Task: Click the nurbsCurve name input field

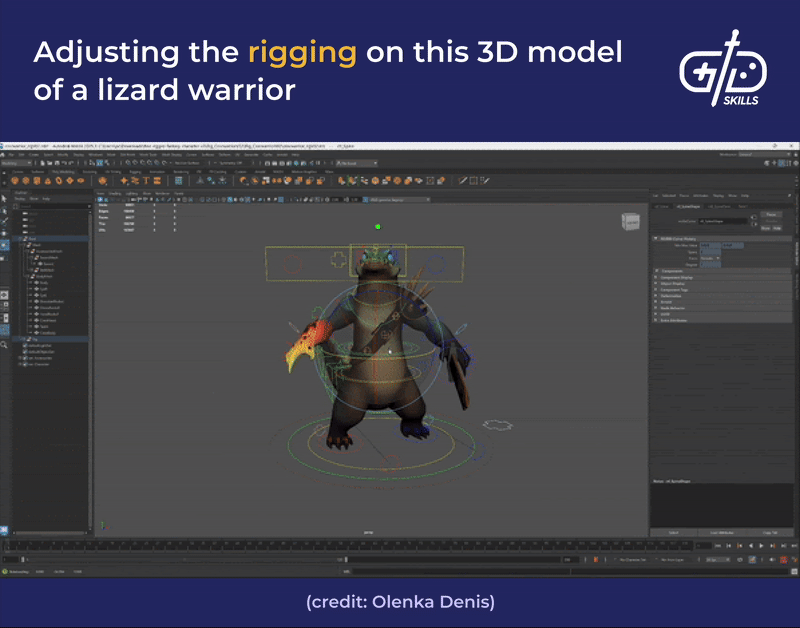Action: [723, 221]
